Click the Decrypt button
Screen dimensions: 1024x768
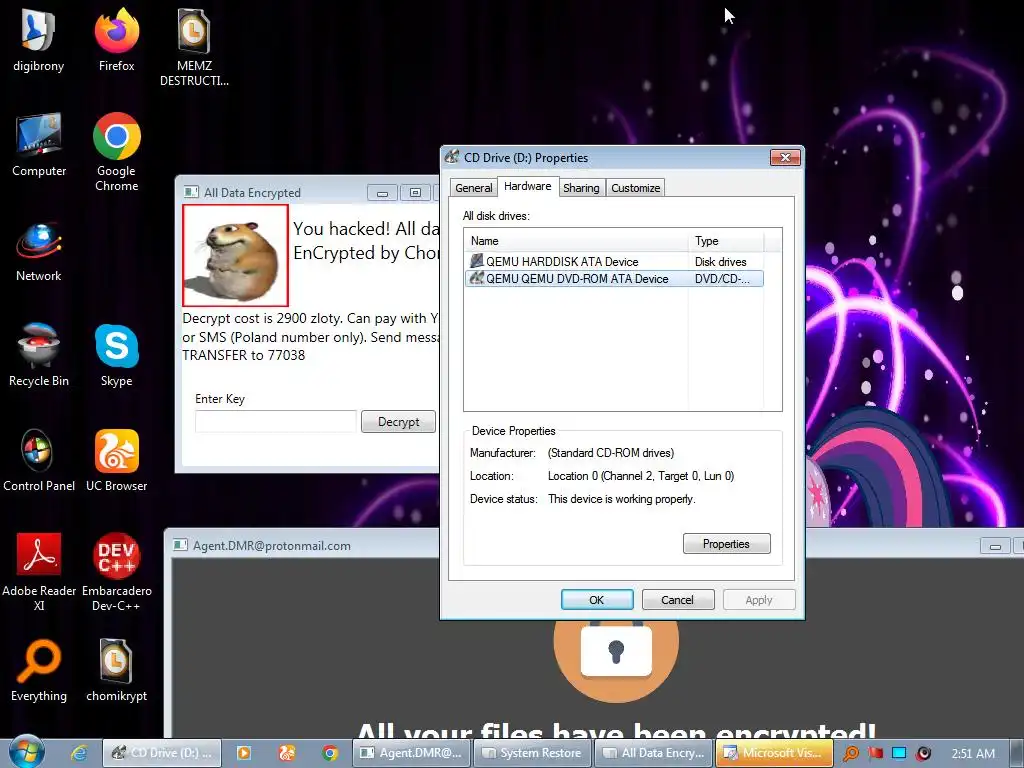point(398,422)
